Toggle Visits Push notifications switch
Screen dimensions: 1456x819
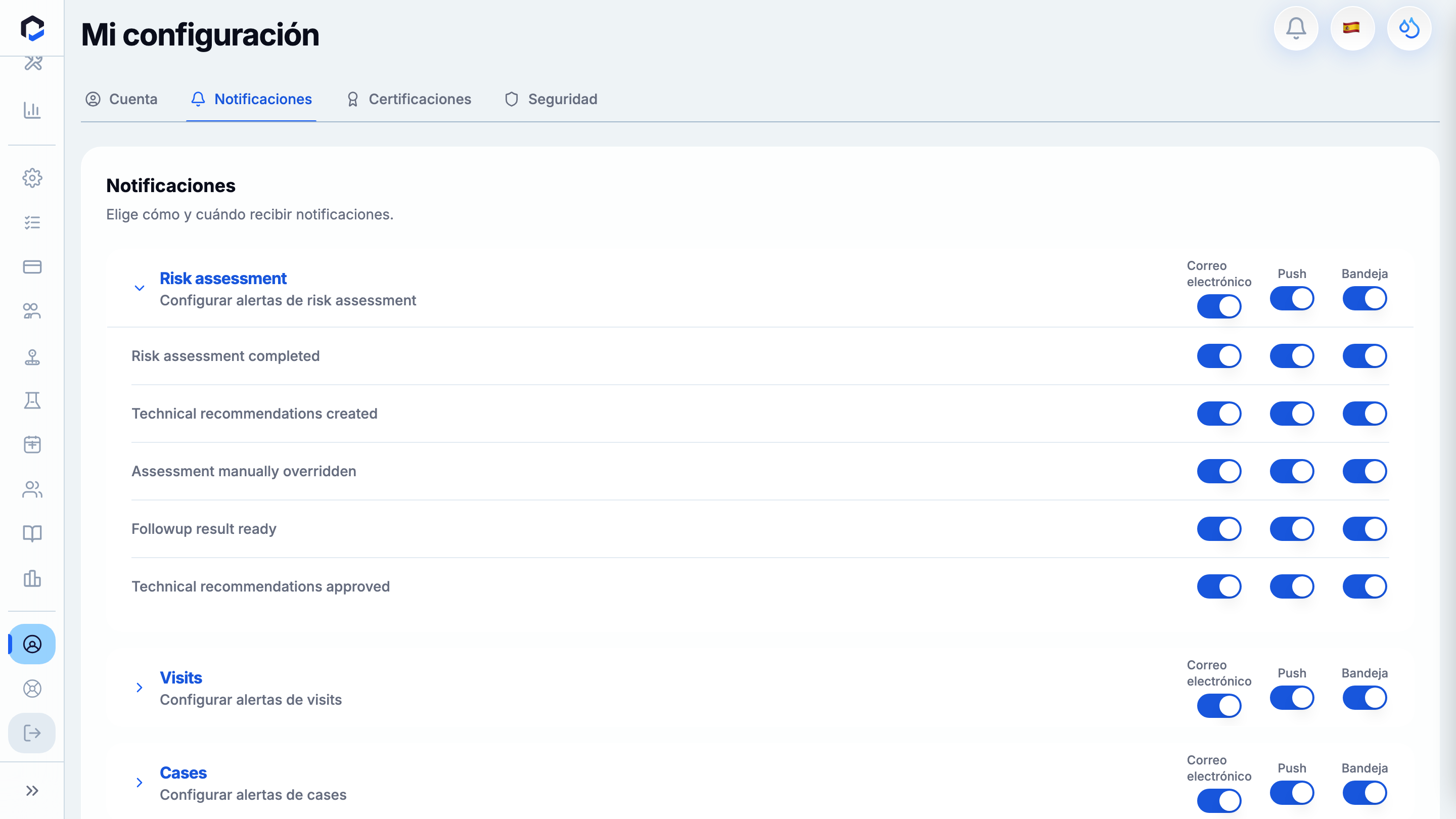click(x=1292, y=698)
